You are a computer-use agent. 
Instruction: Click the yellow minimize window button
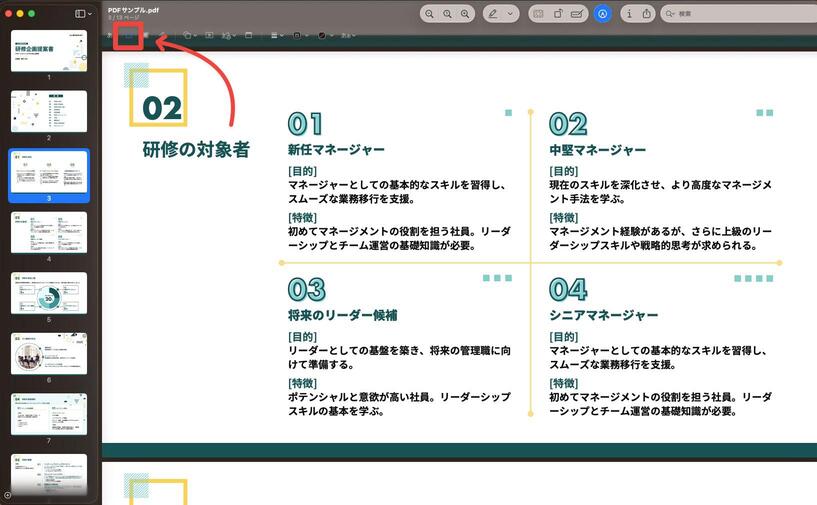tap(20, 14)
